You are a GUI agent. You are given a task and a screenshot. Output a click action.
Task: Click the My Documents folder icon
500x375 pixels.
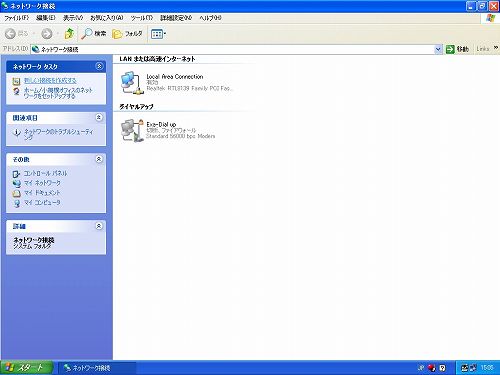pos(16,193)
